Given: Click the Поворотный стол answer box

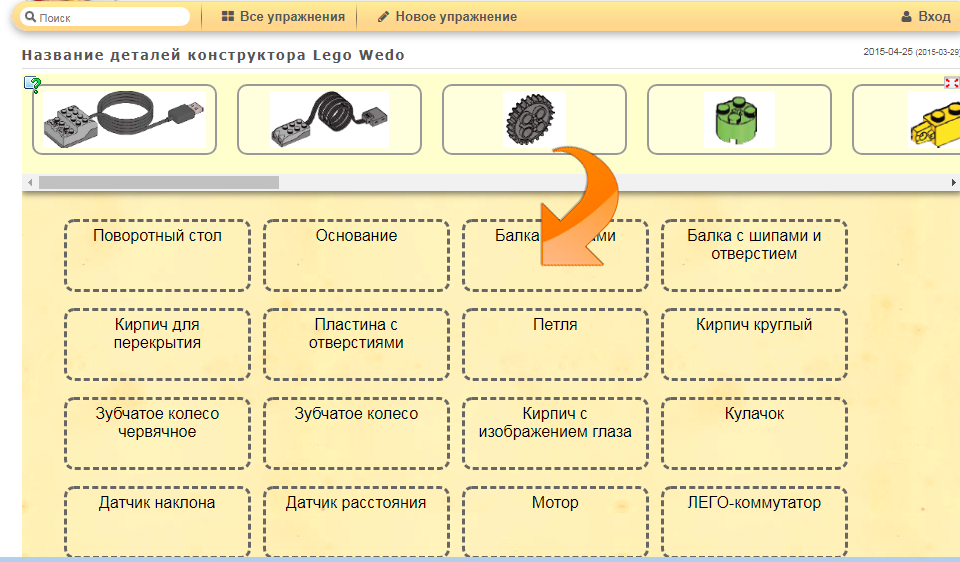Looking at the screenshot, I should pos(157,255).
